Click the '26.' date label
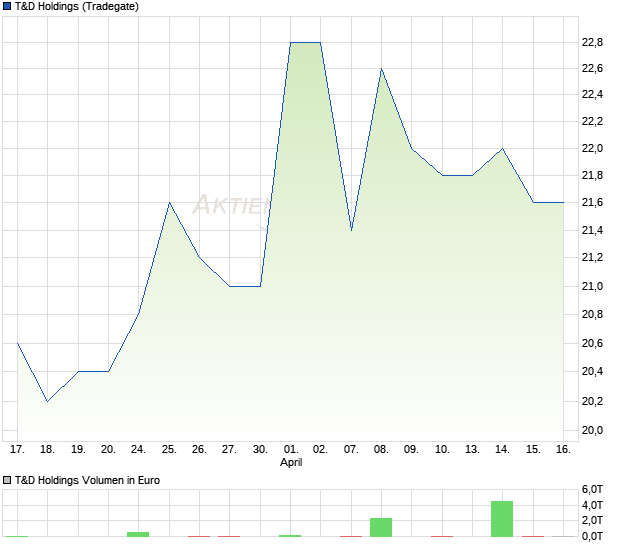 [199, 450]
